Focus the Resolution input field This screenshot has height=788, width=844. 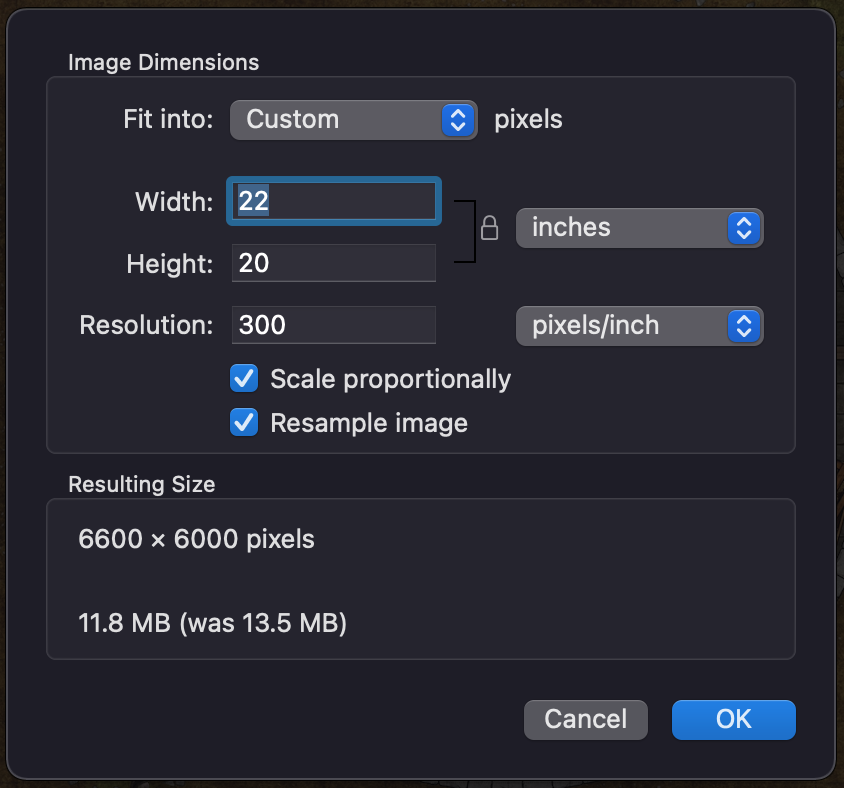coord(334,325)
